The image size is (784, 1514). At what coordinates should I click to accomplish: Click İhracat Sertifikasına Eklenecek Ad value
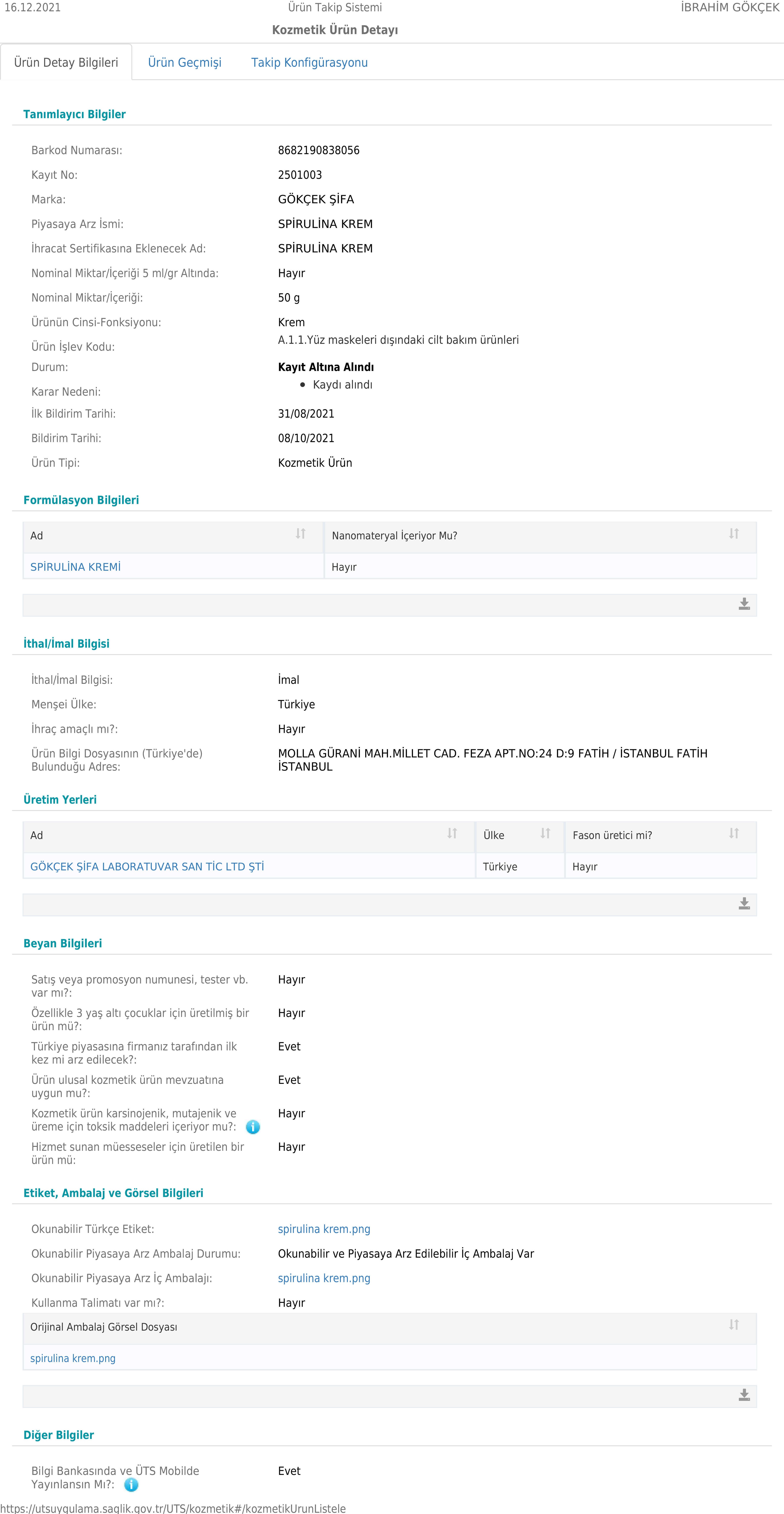[325, 249]
